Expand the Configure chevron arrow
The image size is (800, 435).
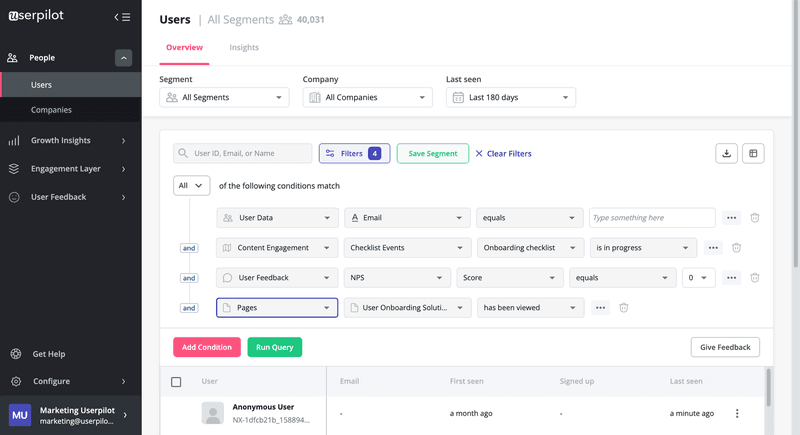(123, 381)
